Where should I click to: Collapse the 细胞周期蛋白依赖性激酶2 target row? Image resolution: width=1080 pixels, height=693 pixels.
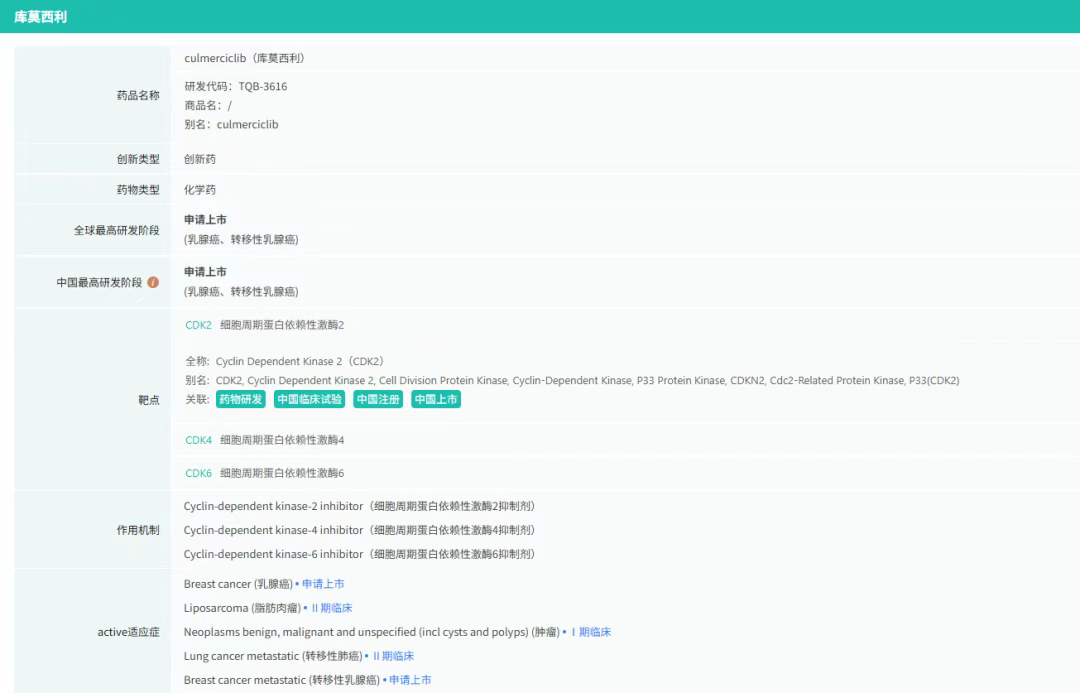(x=282, y=325)
